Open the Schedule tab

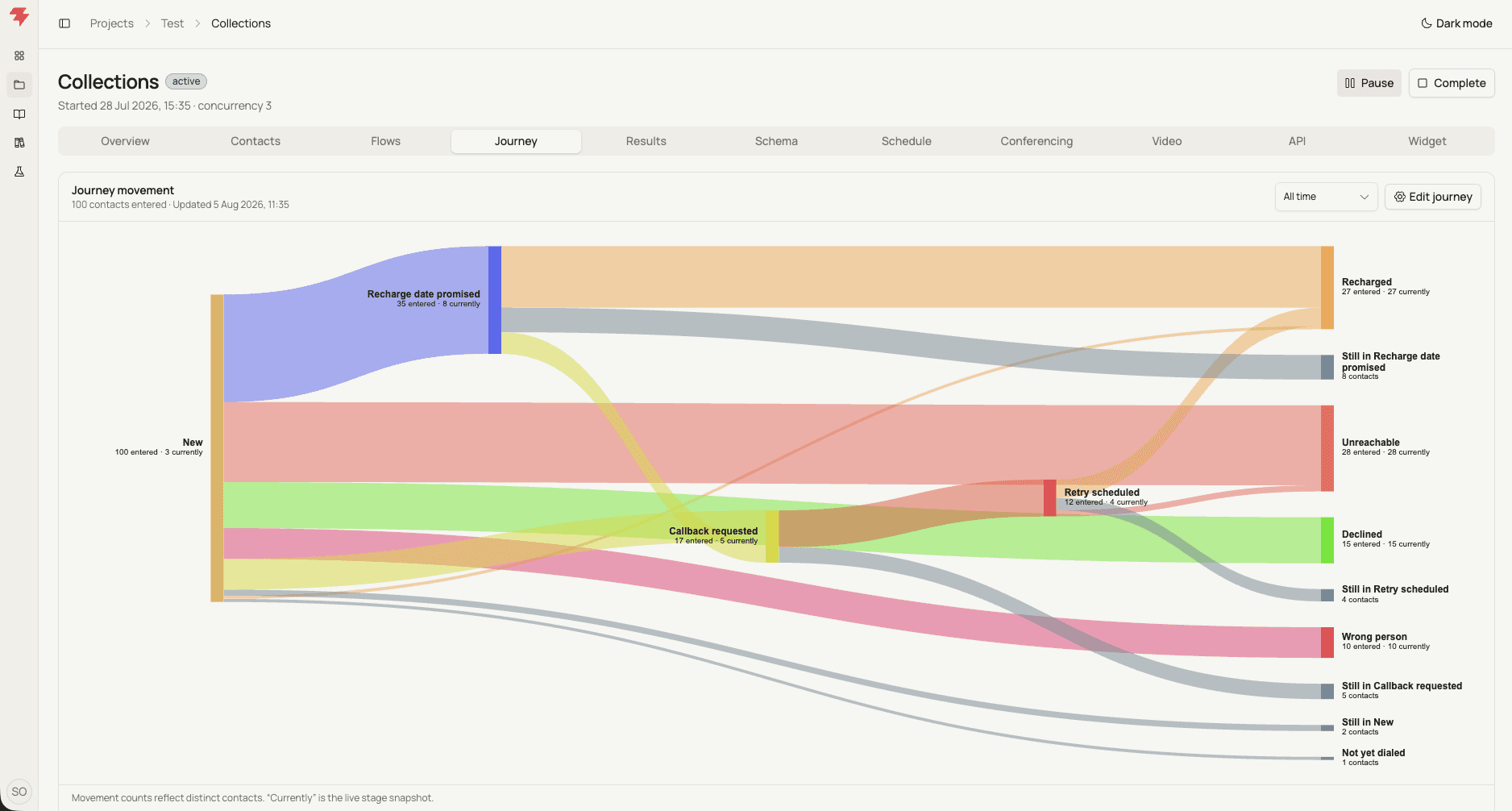pos(907,141)
